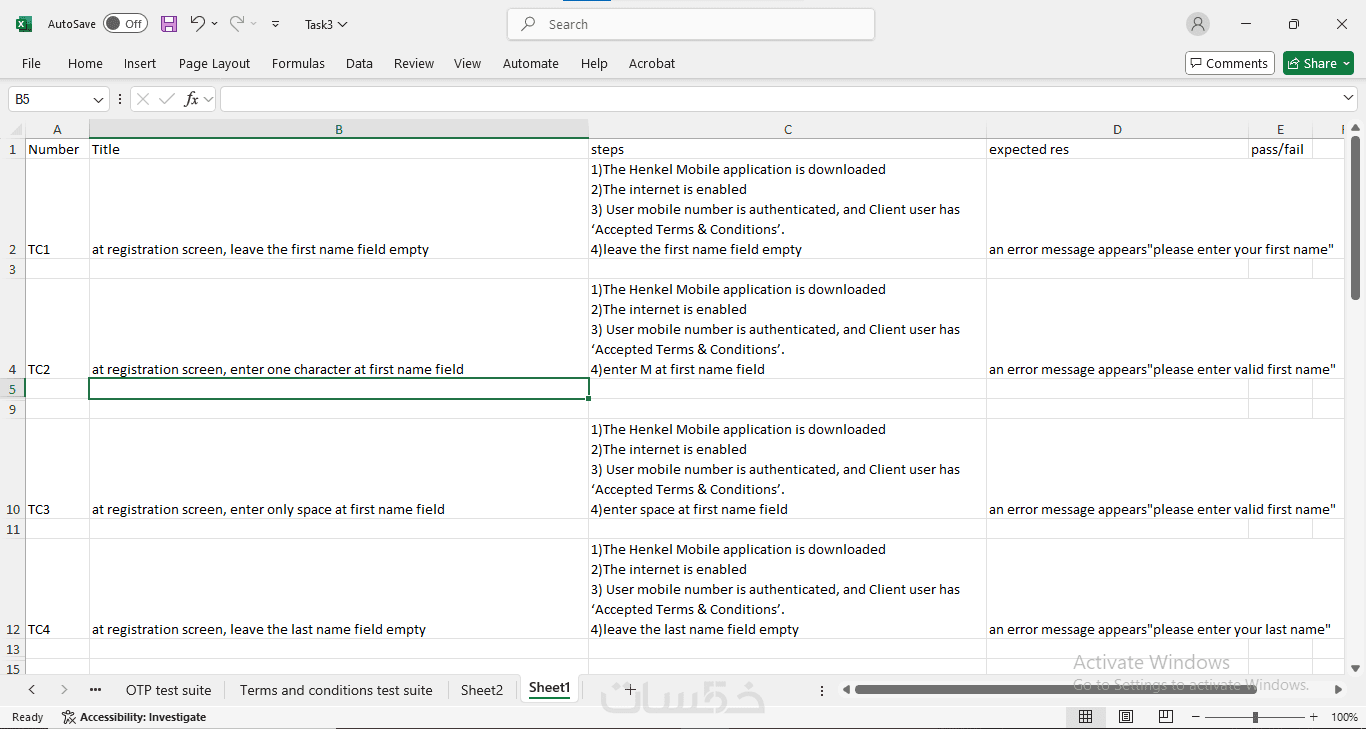Expand the Name Box dropdown
Viewport: 1366px width, 729px height.
click(99, 99)
